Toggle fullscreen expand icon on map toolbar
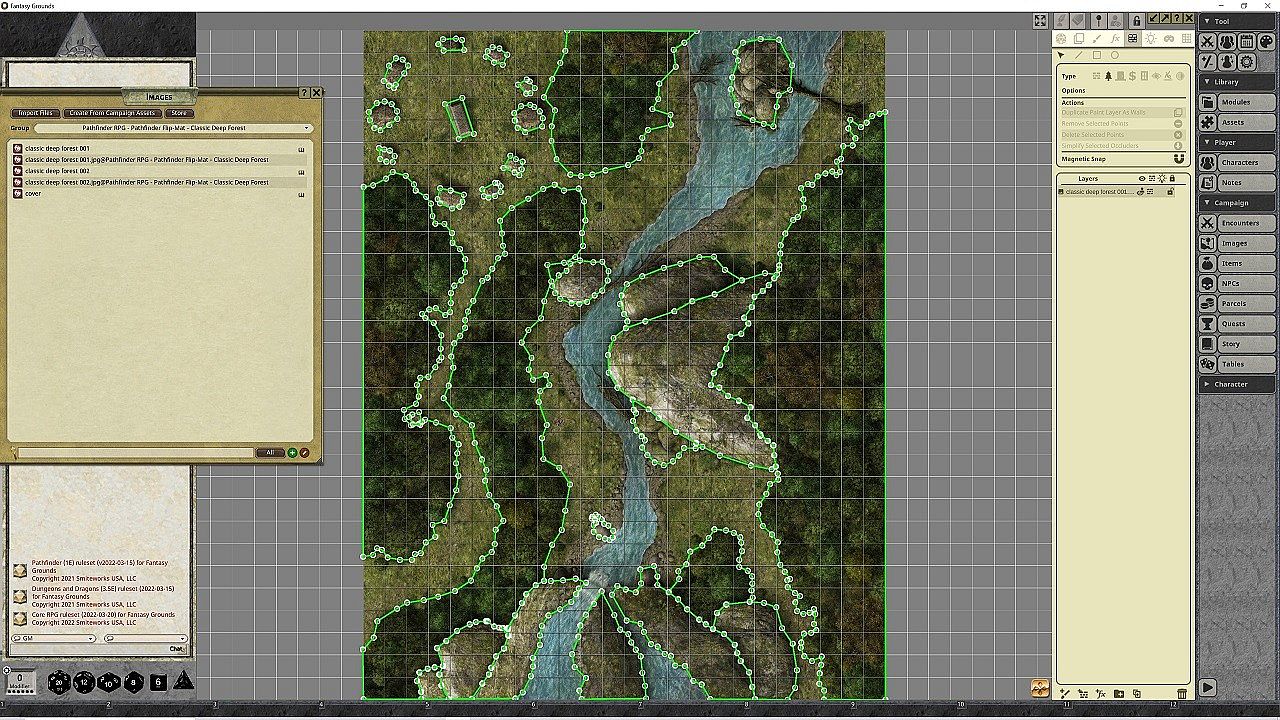 click(x=1040, y=20)
